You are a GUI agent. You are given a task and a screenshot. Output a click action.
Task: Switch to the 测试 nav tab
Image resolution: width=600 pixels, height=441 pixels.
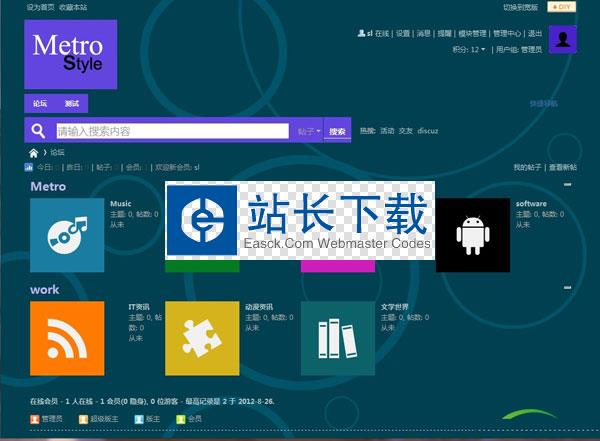[x=72, y=103]
